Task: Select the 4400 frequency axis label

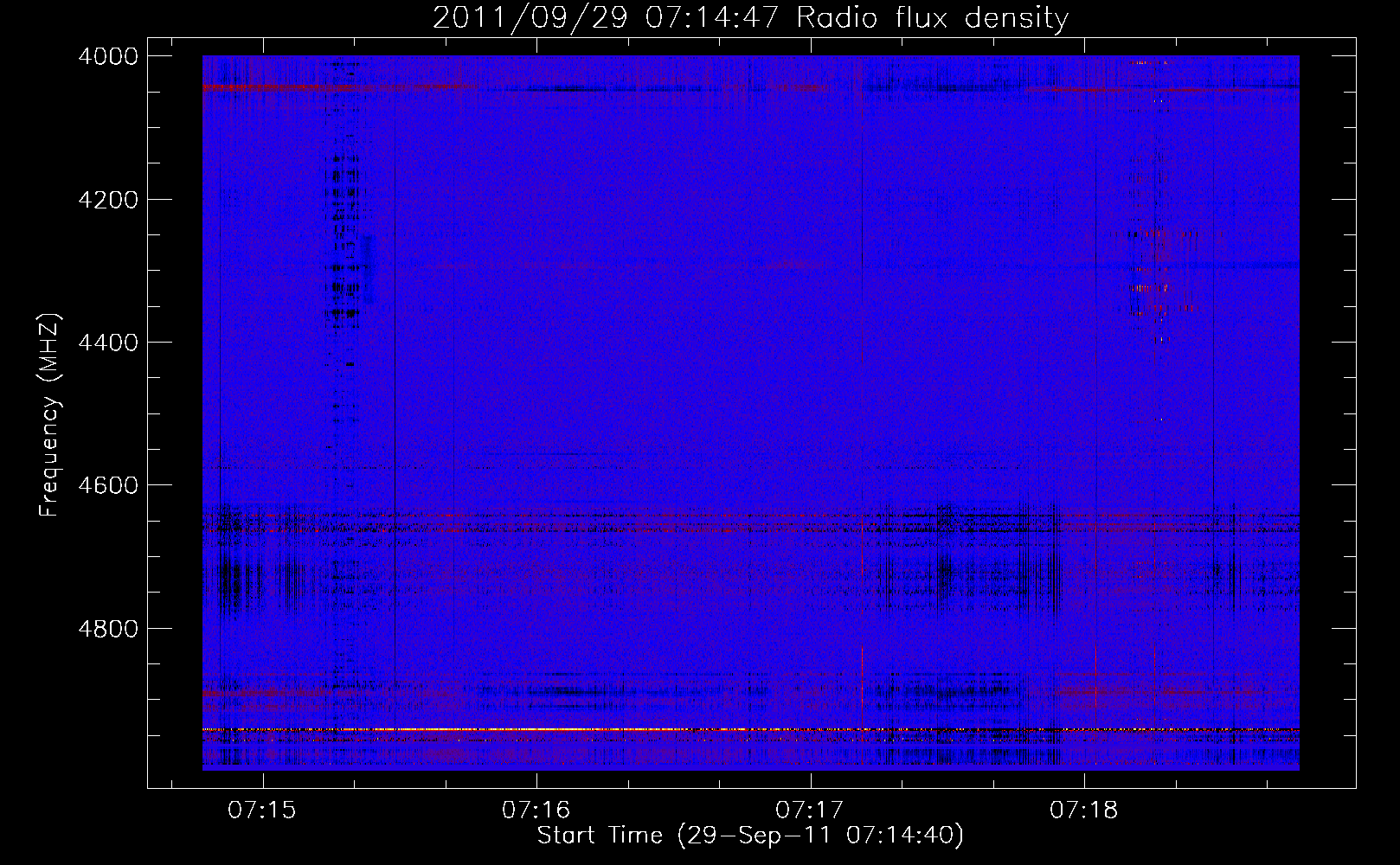Action: click(x=108, y=343)
